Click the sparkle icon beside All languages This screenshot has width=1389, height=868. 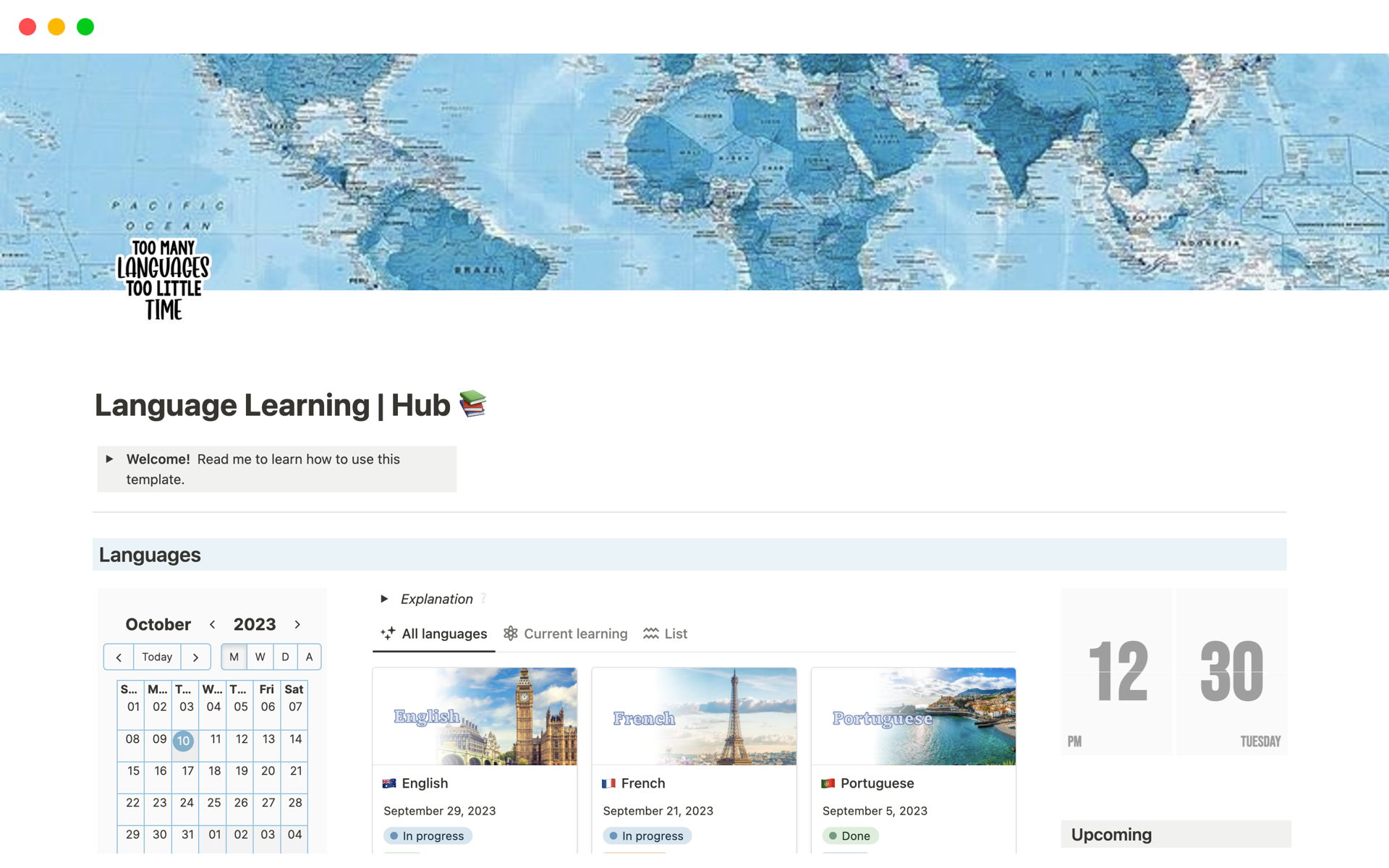[x=388, y=633]
